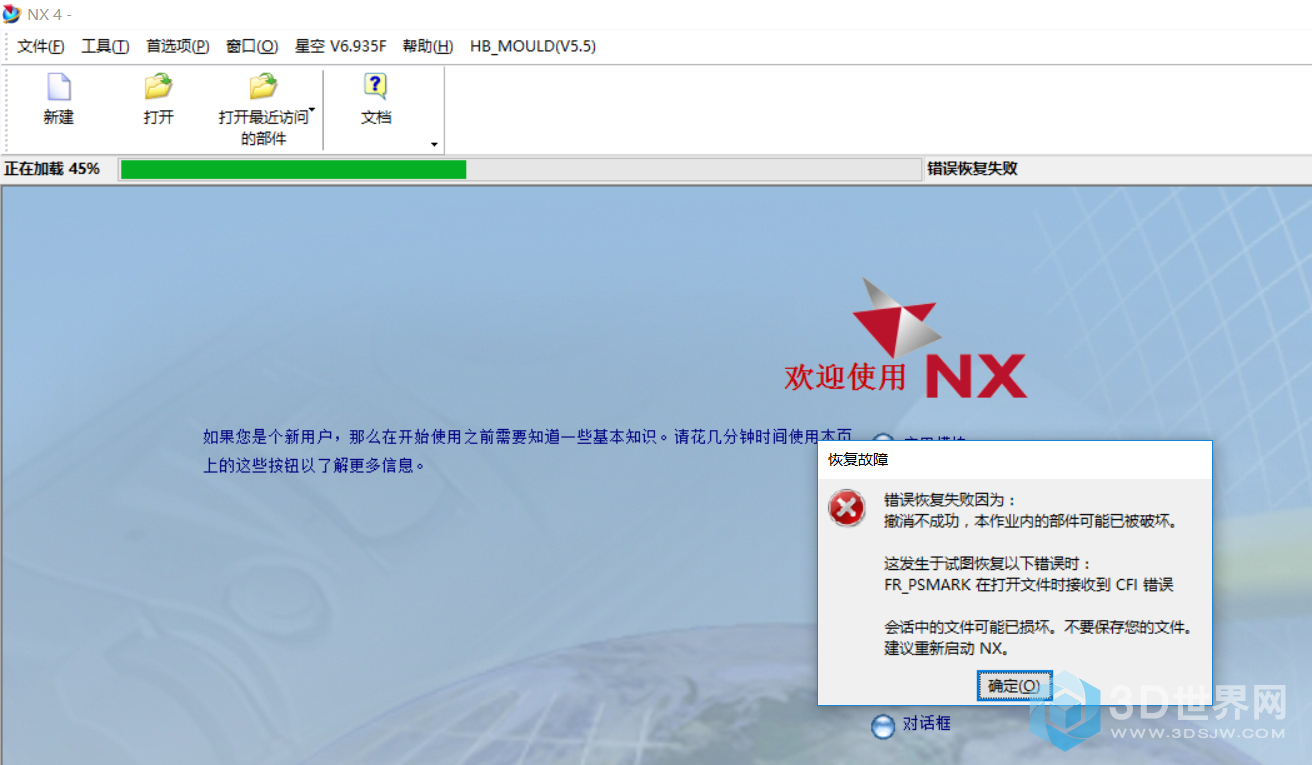Viewport: 1312px width, 765px height.
Task: Expand the recently opened parts dropdown arrow
Action: coord(312,111)
